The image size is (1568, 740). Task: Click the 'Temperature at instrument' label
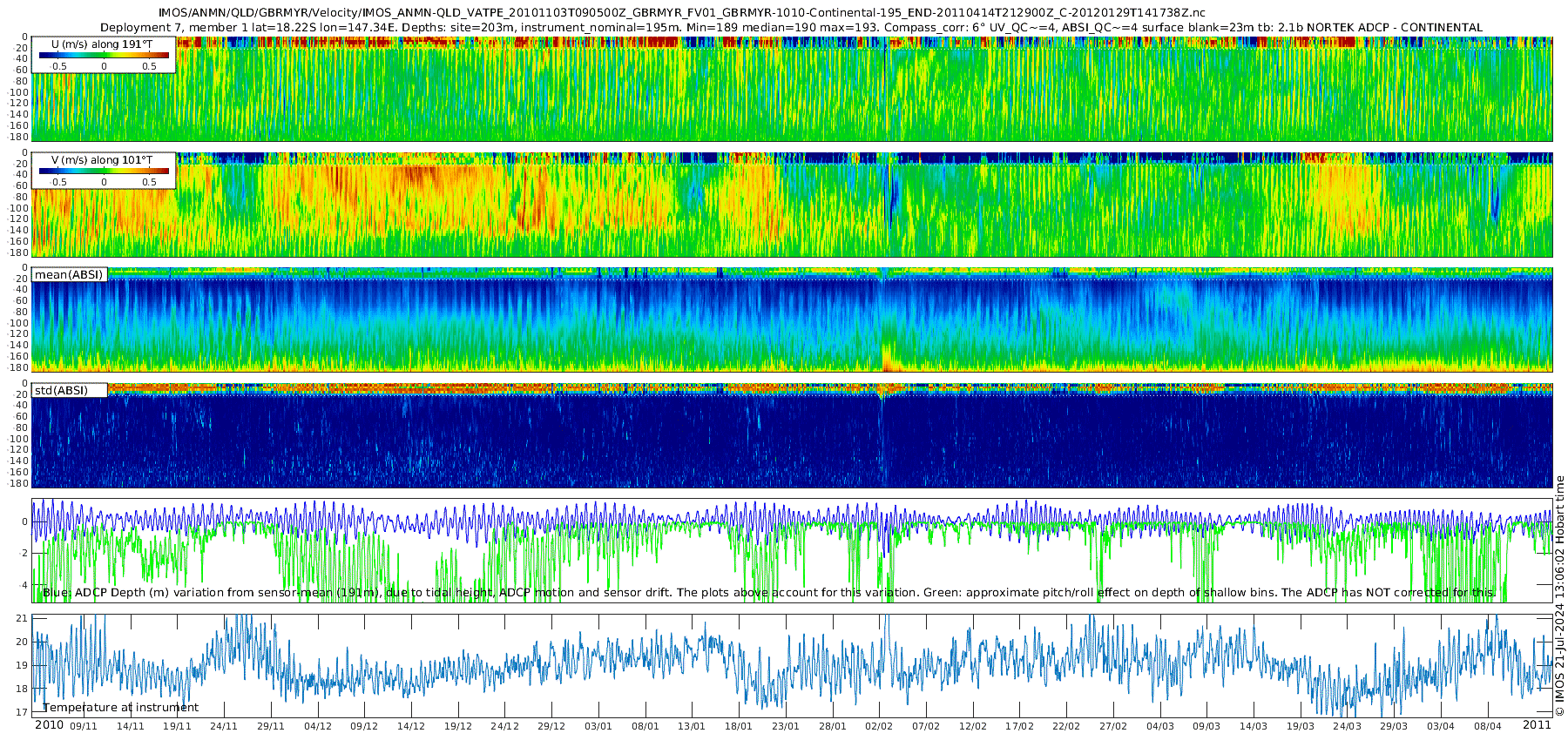click(120, 708)
